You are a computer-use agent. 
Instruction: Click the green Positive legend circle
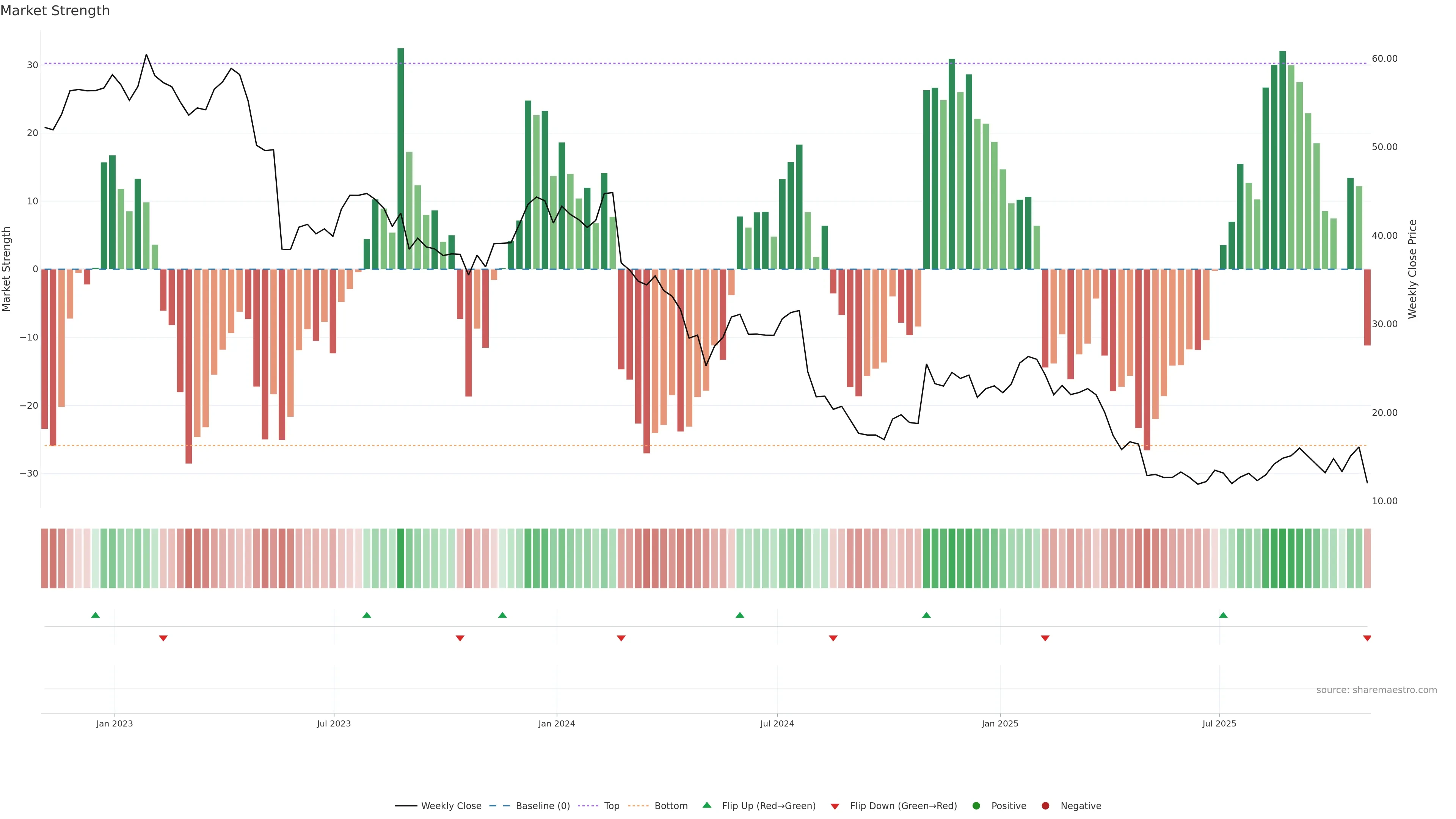(x=976, y=805)
